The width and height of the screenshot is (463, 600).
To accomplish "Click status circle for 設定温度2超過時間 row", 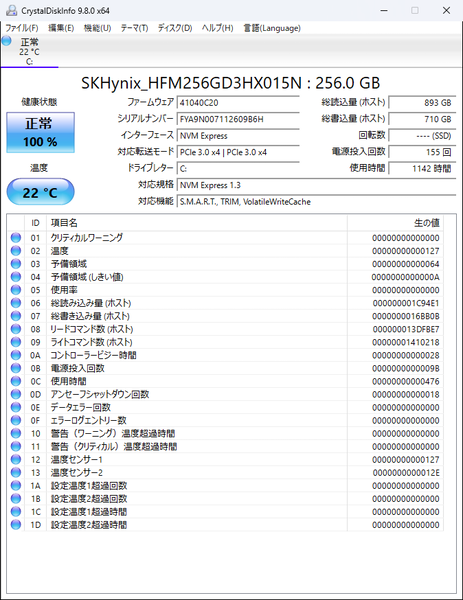I will point(16,525).
